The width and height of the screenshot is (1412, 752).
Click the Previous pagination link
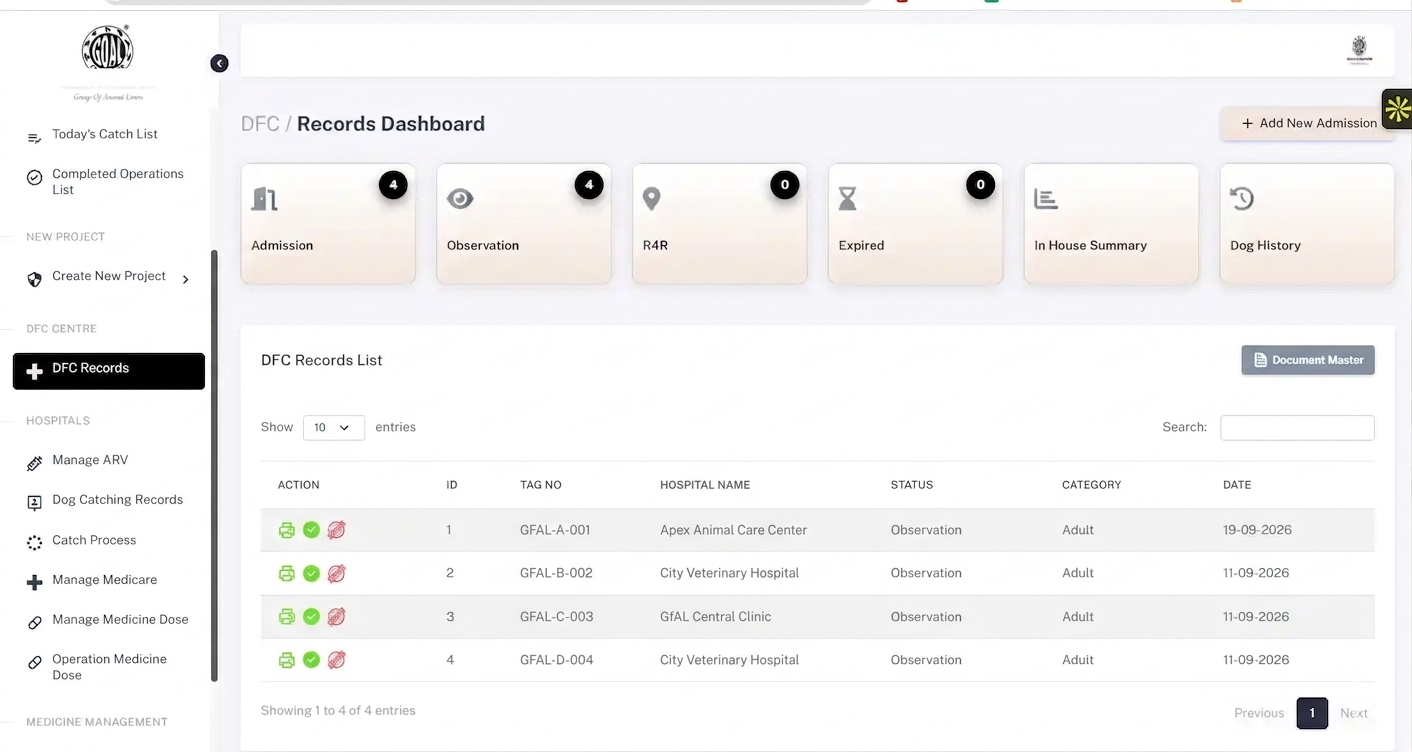(1259, 713)
